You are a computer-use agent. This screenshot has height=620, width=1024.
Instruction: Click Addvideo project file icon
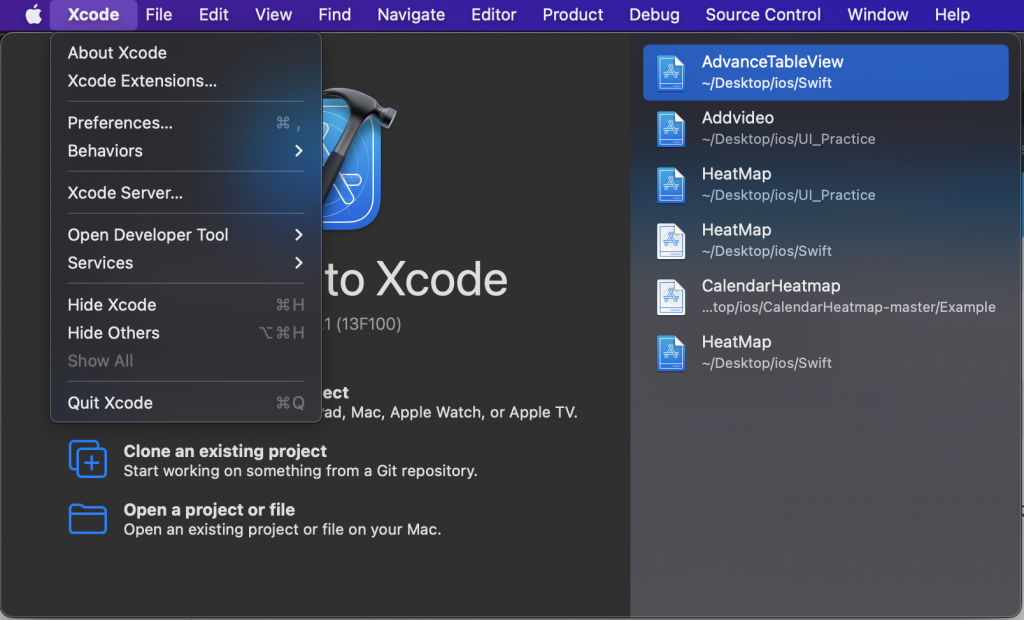671,129
